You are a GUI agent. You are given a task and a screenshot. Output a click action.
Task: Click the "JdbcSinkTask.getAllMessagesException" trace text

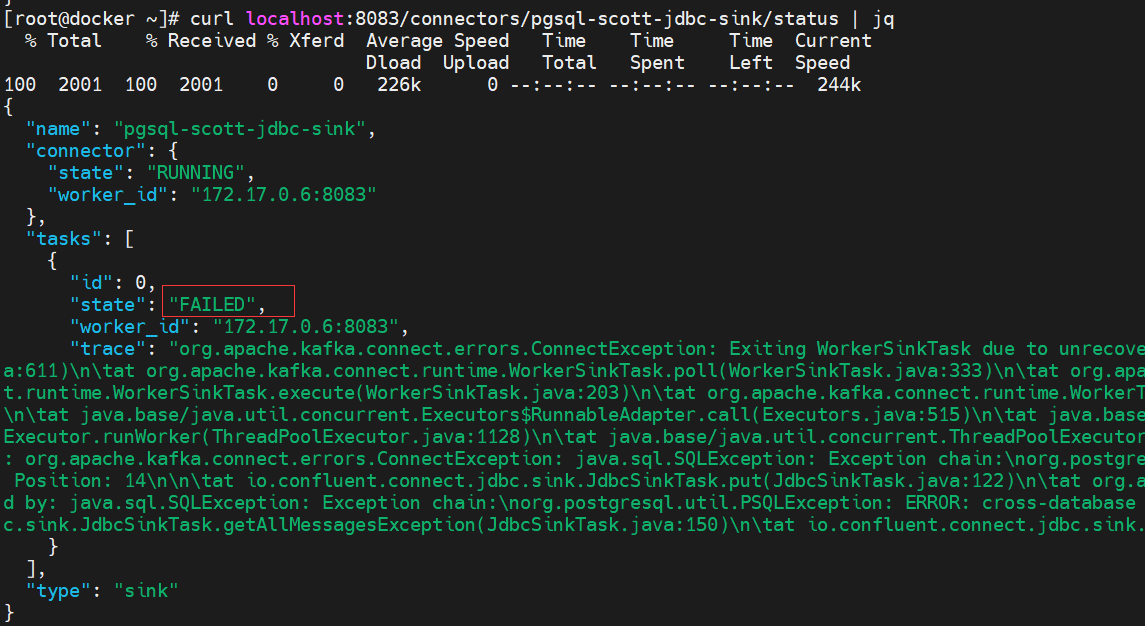[x=278, y=524]
